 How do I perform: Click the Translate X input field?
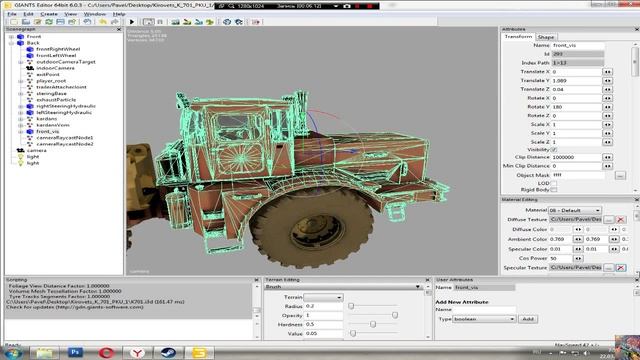tap(576, 72)
